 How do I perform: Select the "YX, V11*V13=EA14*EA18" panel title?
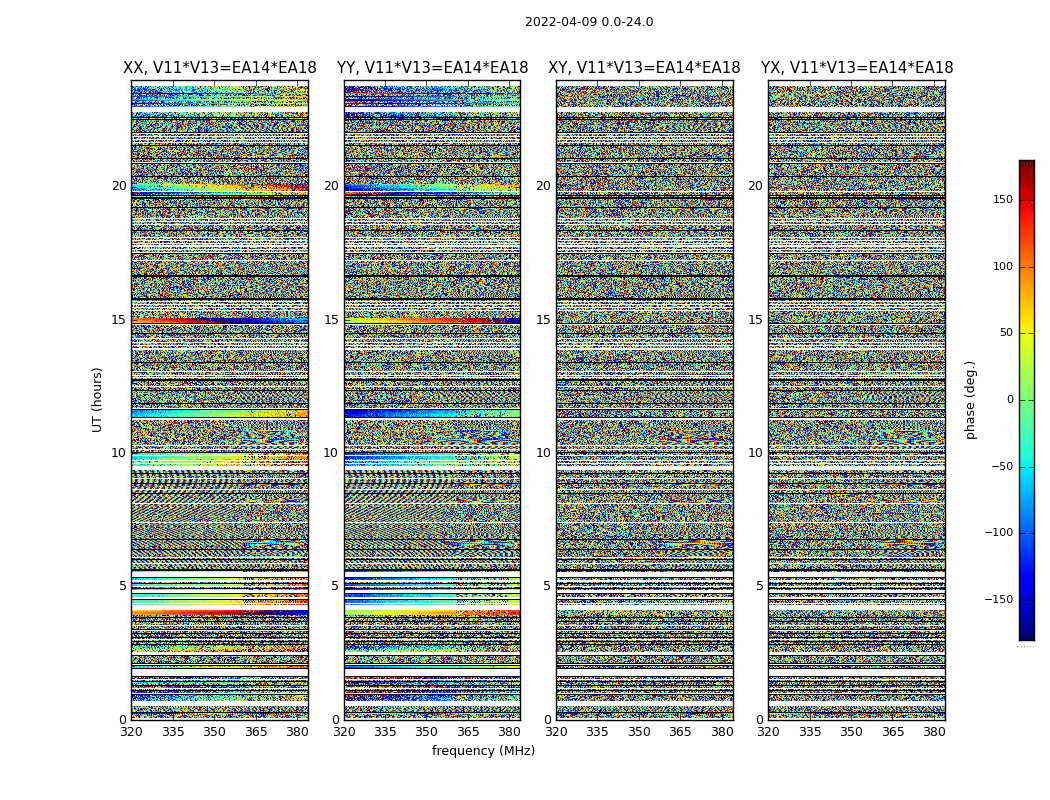click(856, 68)
